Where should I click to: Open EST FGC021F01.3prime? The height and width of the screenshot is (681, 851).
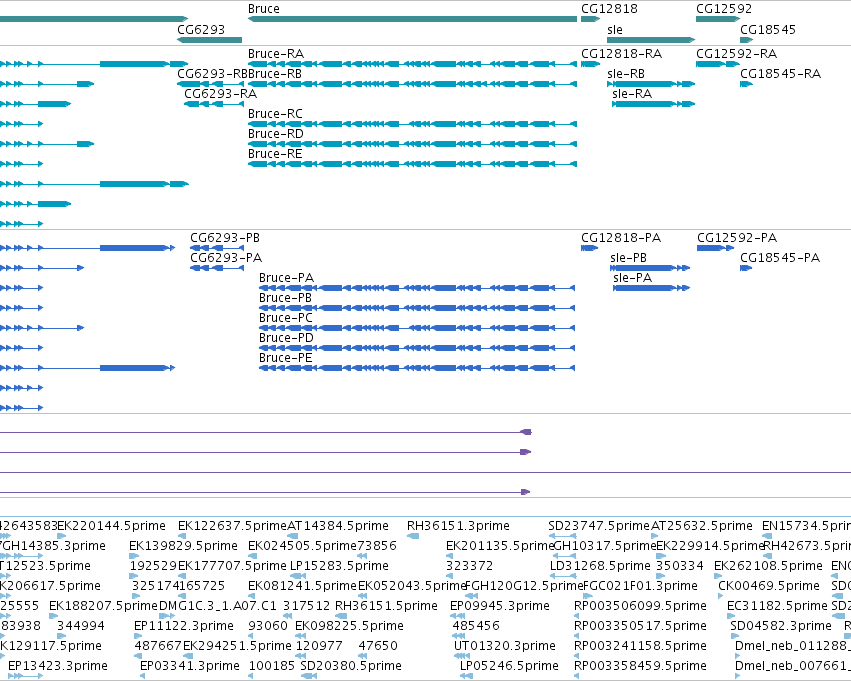(x=640, y=586)
